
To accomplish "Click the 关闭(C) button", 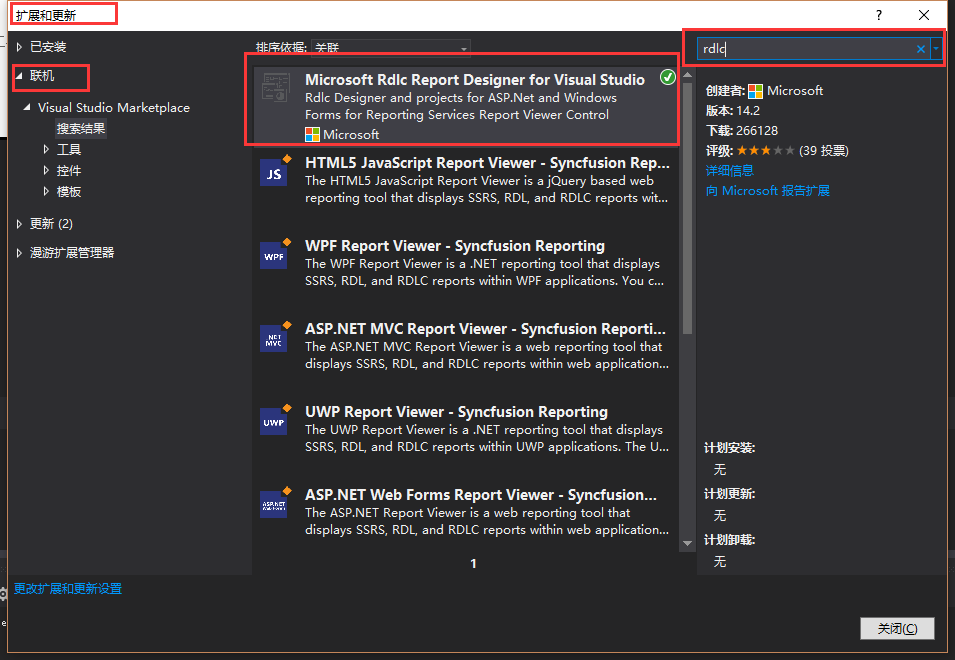I will pyautogui.click(x=897, y=628).
